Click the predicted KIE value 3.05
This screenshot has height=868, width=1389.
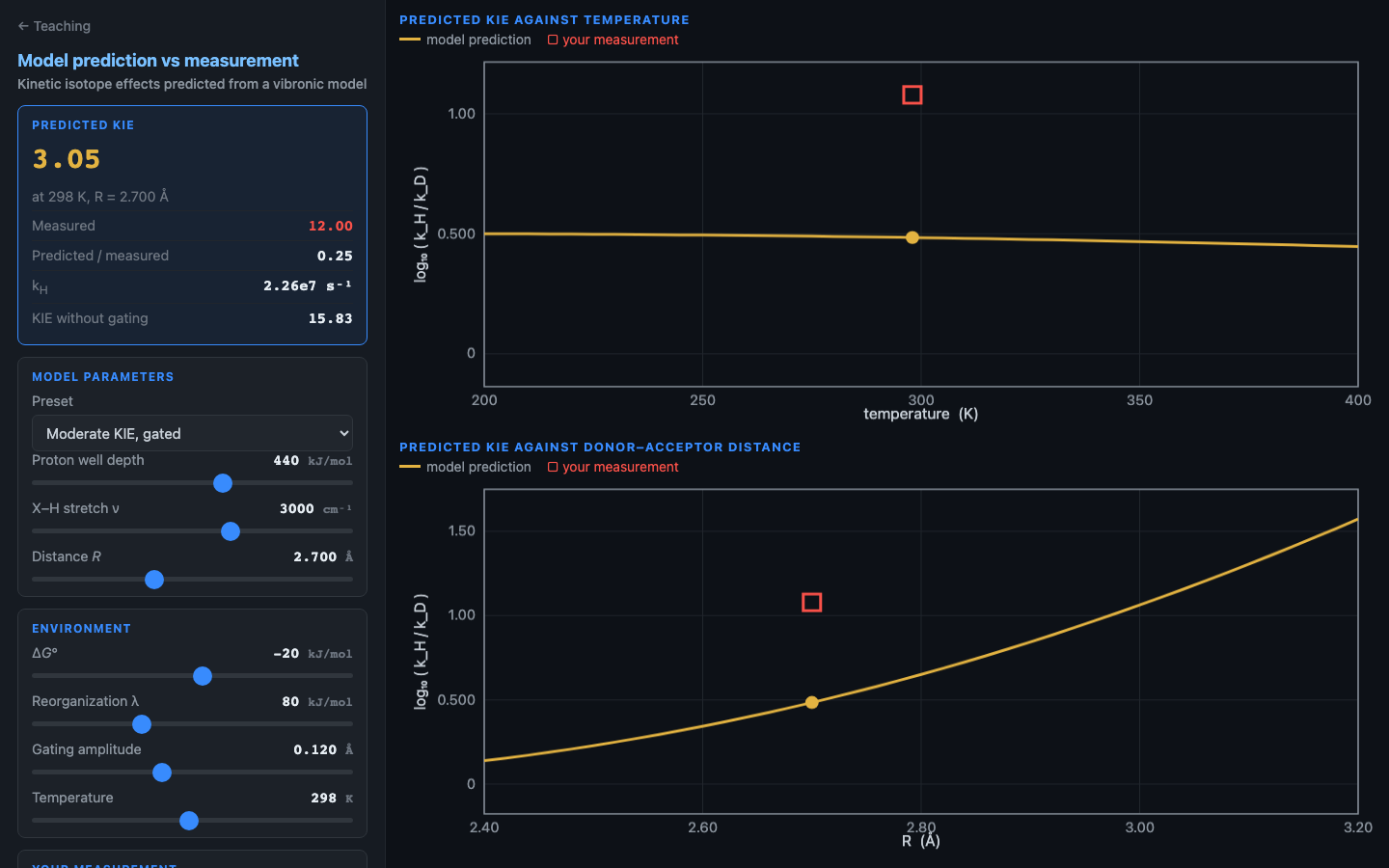(67, 159)
